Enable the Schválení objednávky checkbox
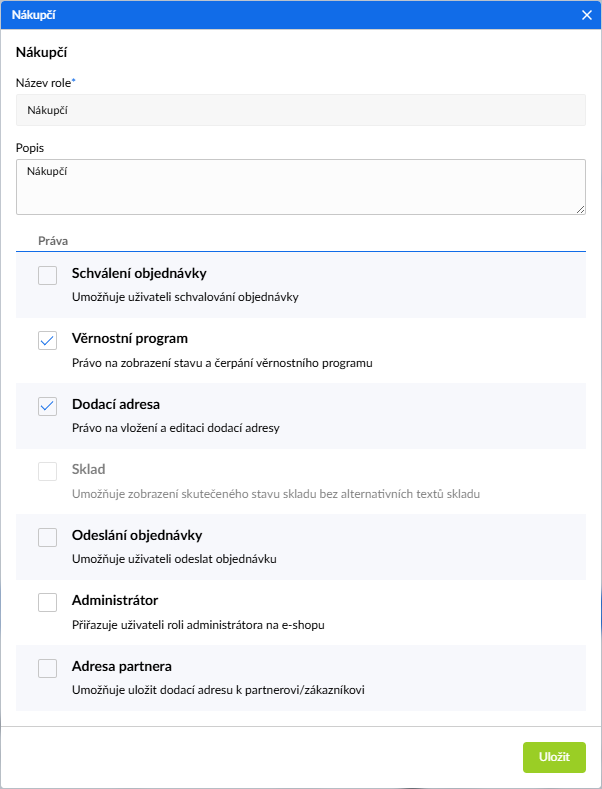Viewport: 602px width, 789px height. click(47, 276)
